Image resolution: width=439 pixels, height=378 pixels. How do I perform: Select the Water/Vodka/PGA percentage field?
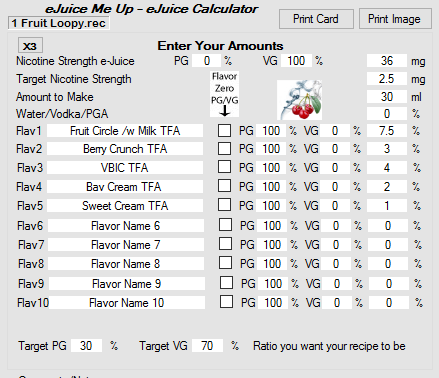[387, 114]
